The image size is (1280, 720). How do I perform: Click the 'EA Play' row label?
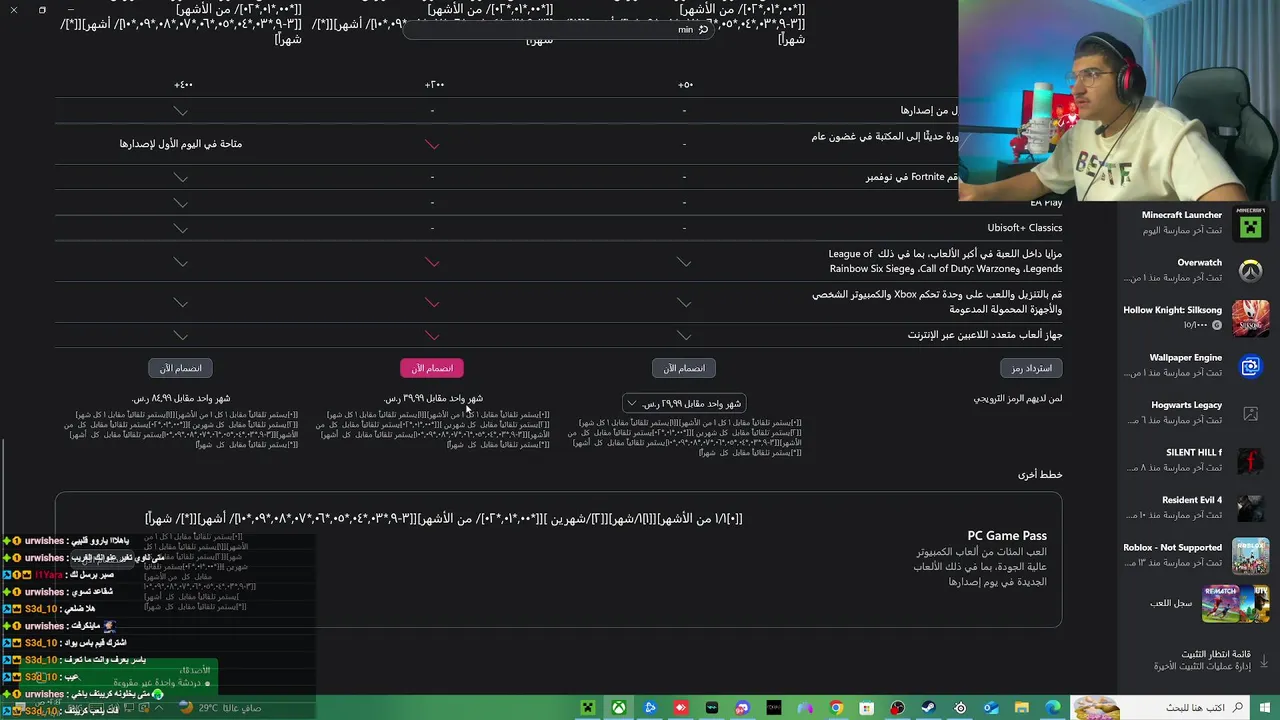pos(1046,203)
